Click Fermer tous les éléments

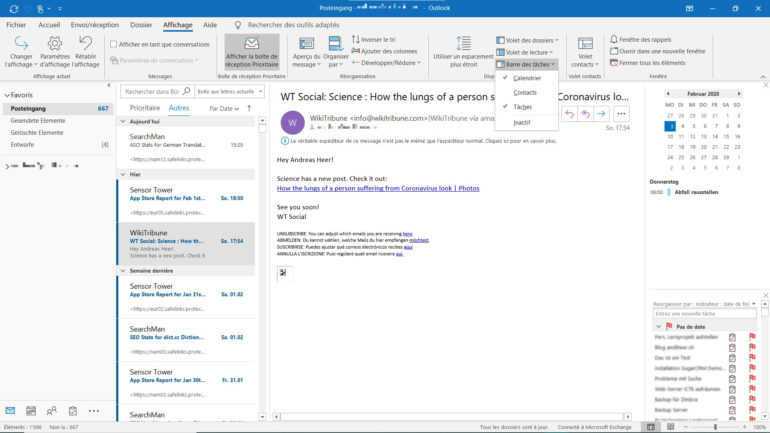tap(647, 63)
